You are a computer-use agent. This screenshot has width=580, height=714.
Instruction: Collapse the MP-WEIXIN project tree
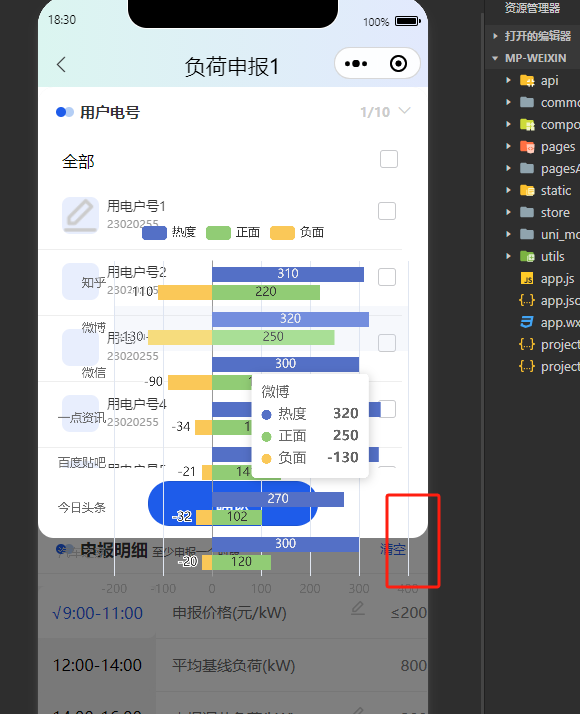coord(495,58)
